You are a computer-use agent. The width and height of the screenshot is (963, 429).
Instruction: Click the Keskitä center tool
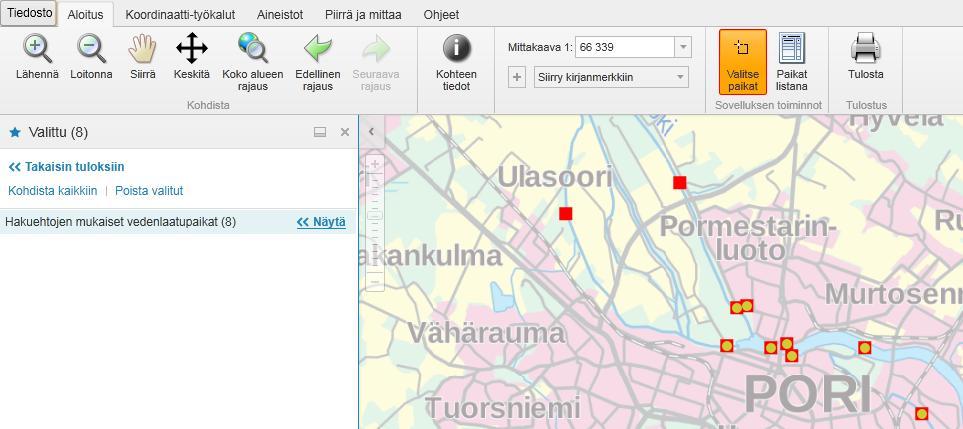pyautogui.click(x=192, y=57)
